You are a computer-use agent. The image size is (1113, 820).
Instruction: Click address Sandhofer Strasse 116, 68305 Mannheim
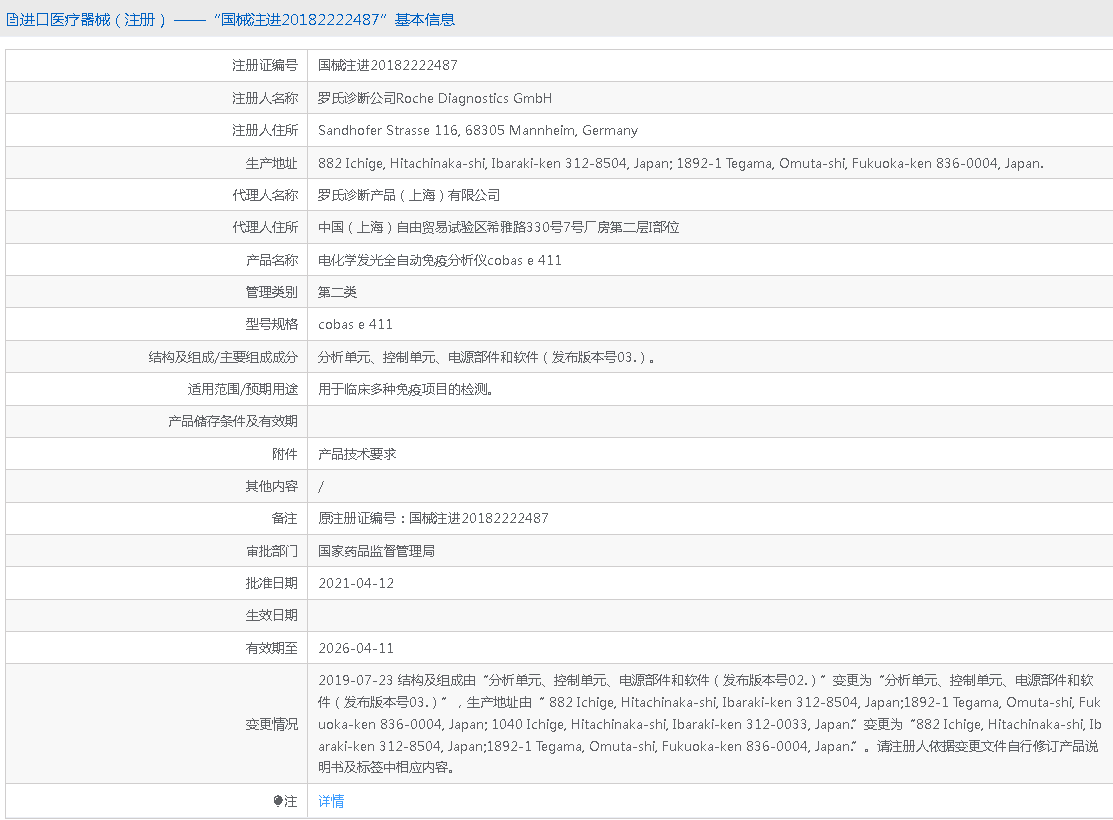tap(478, 131)
